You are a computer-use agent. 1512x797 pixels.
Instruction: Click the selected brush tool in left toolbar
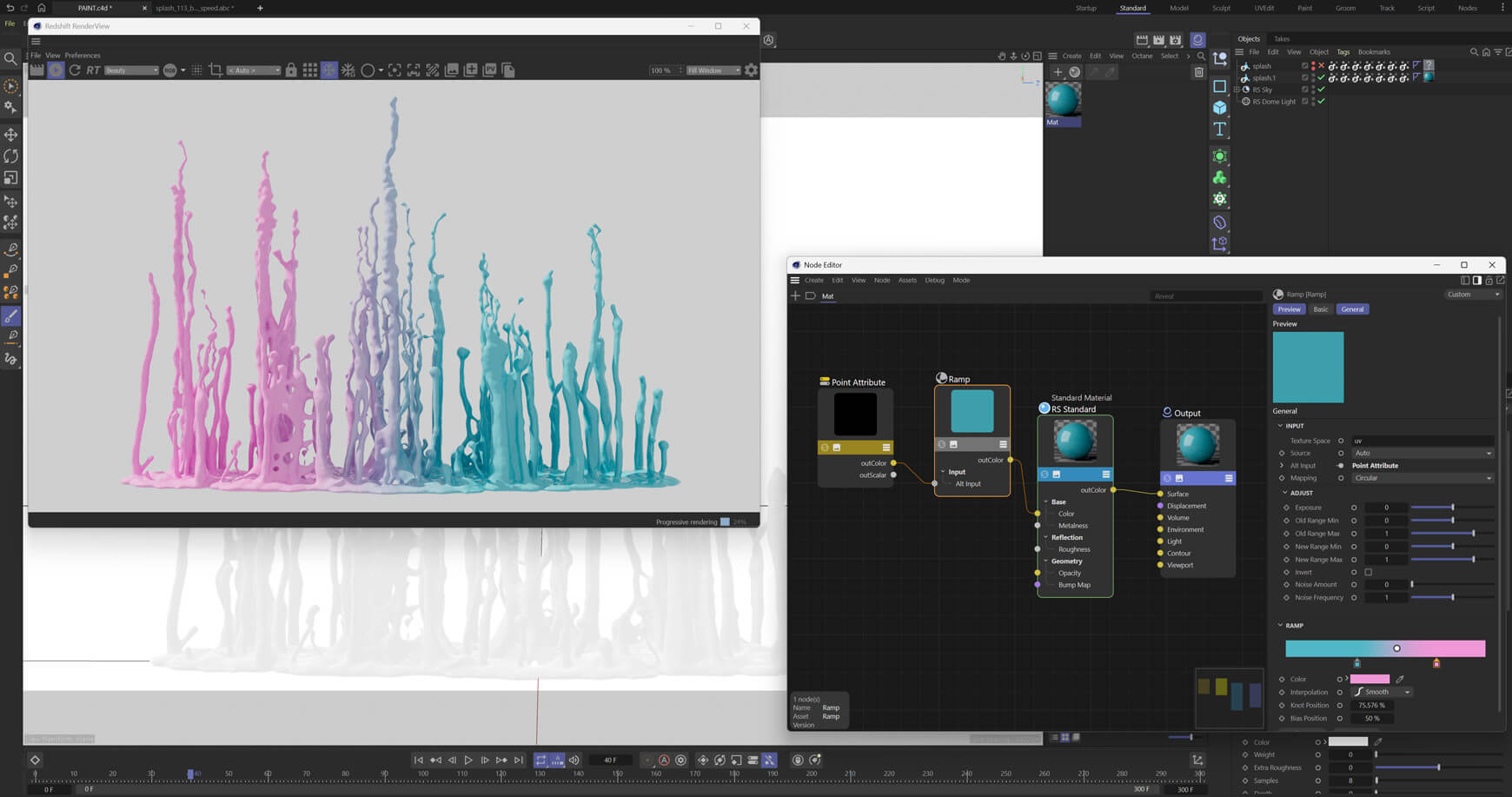coord(11,315)
